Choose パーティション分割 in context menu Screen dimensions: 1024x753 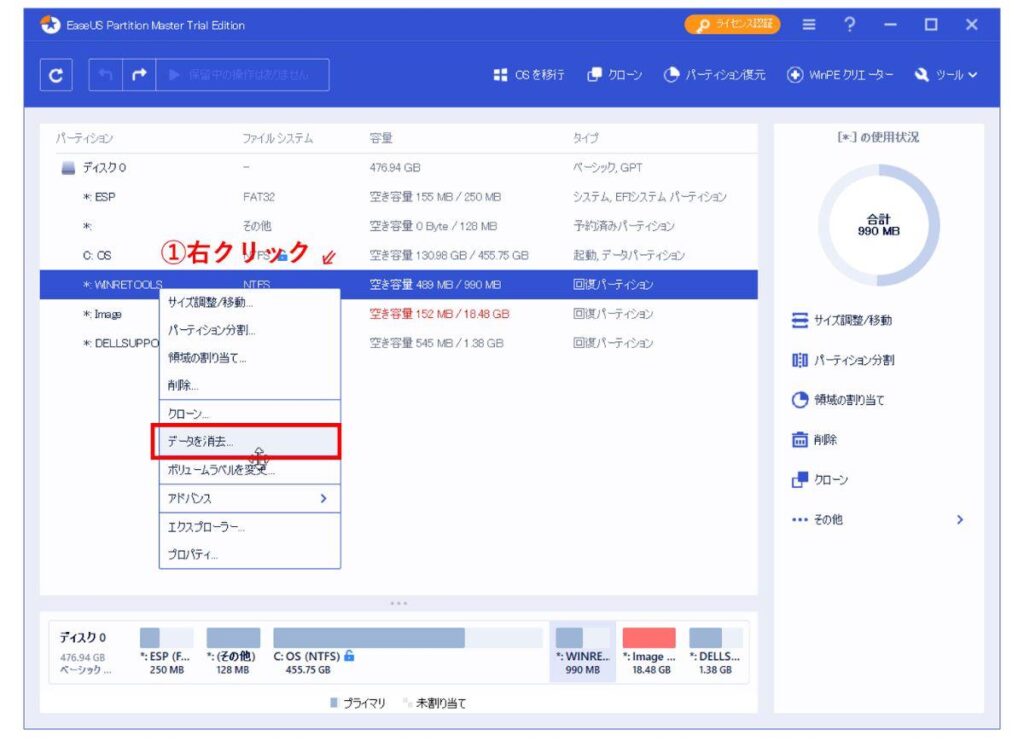(x=249, y=330)
